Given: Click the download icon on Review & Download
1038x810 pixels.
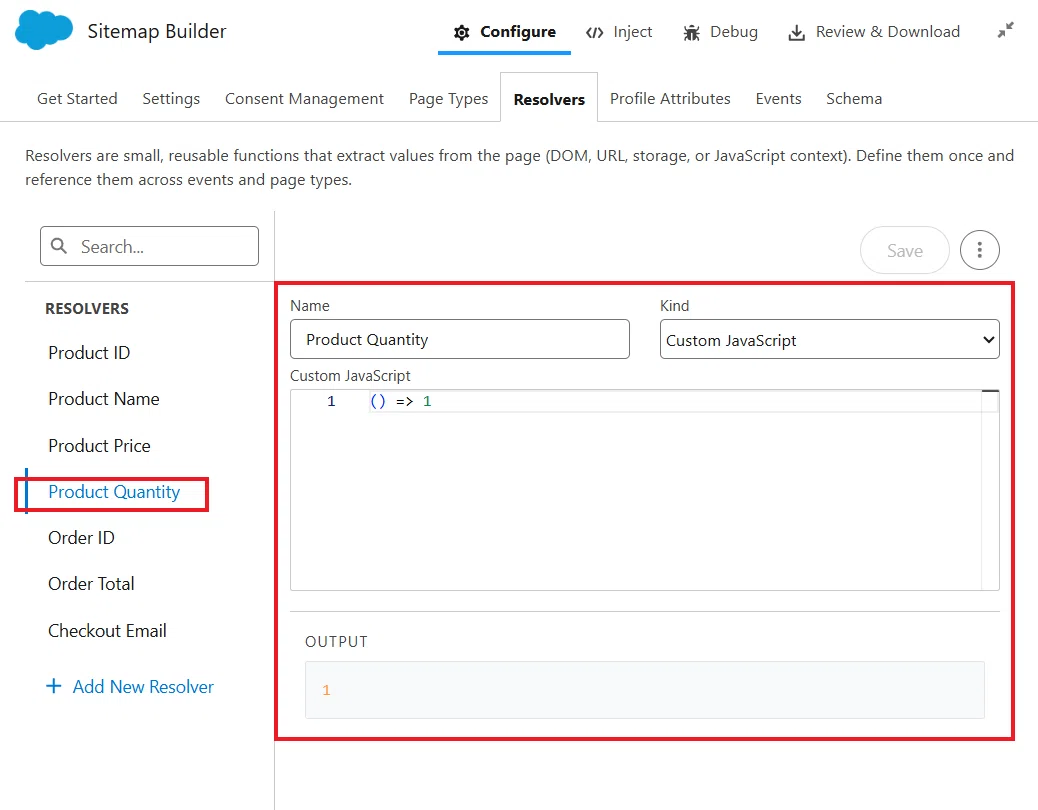Looking at the screenshot, I should tap(797, 32).
